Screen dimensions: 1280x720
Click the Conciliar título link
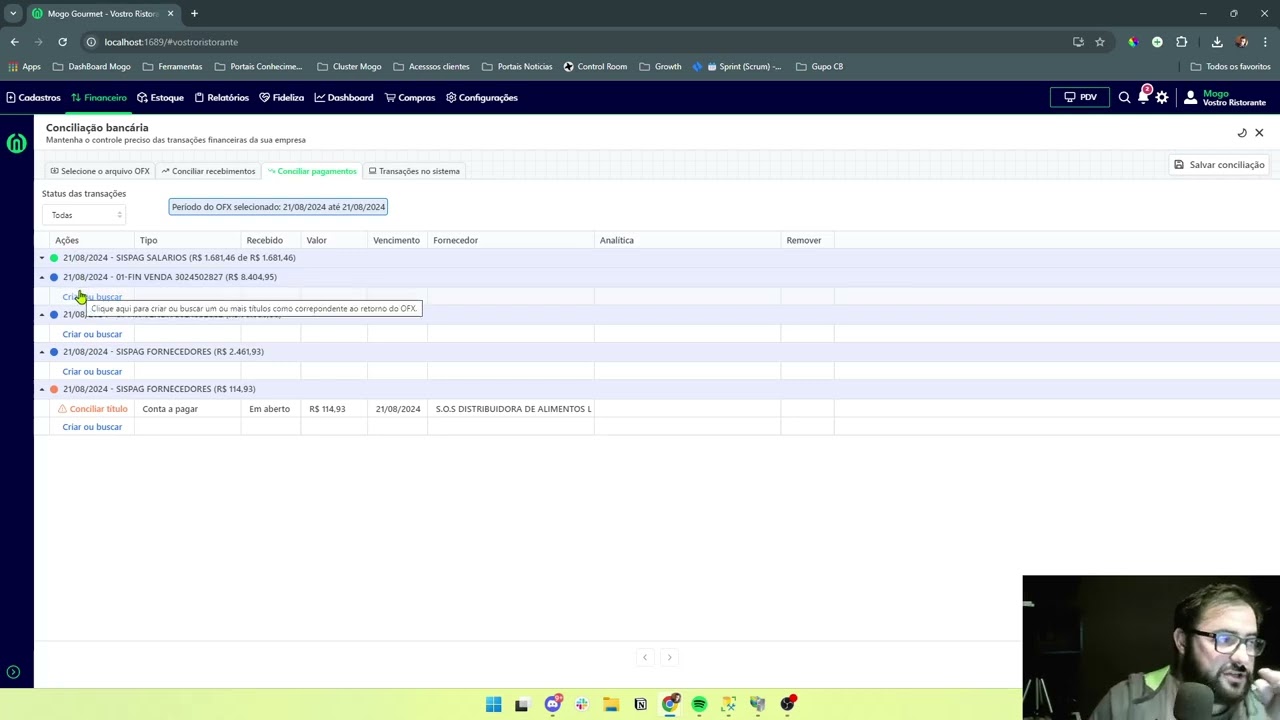[x=93, y=409]
